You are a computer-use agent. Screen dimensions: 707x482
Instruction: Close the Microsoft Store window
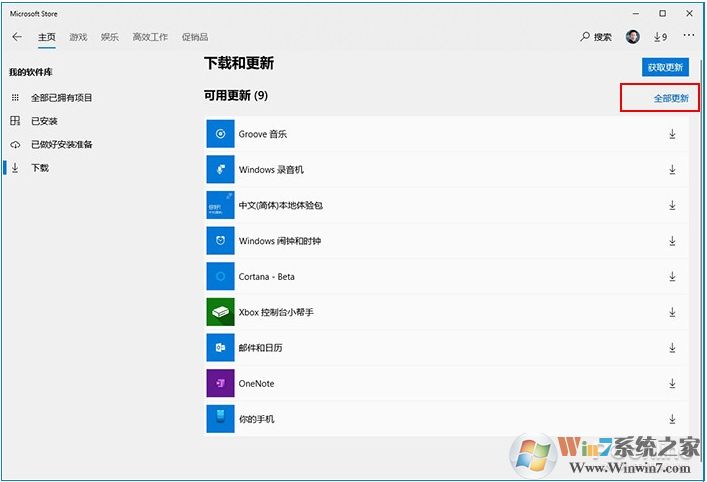click(689, 14)
